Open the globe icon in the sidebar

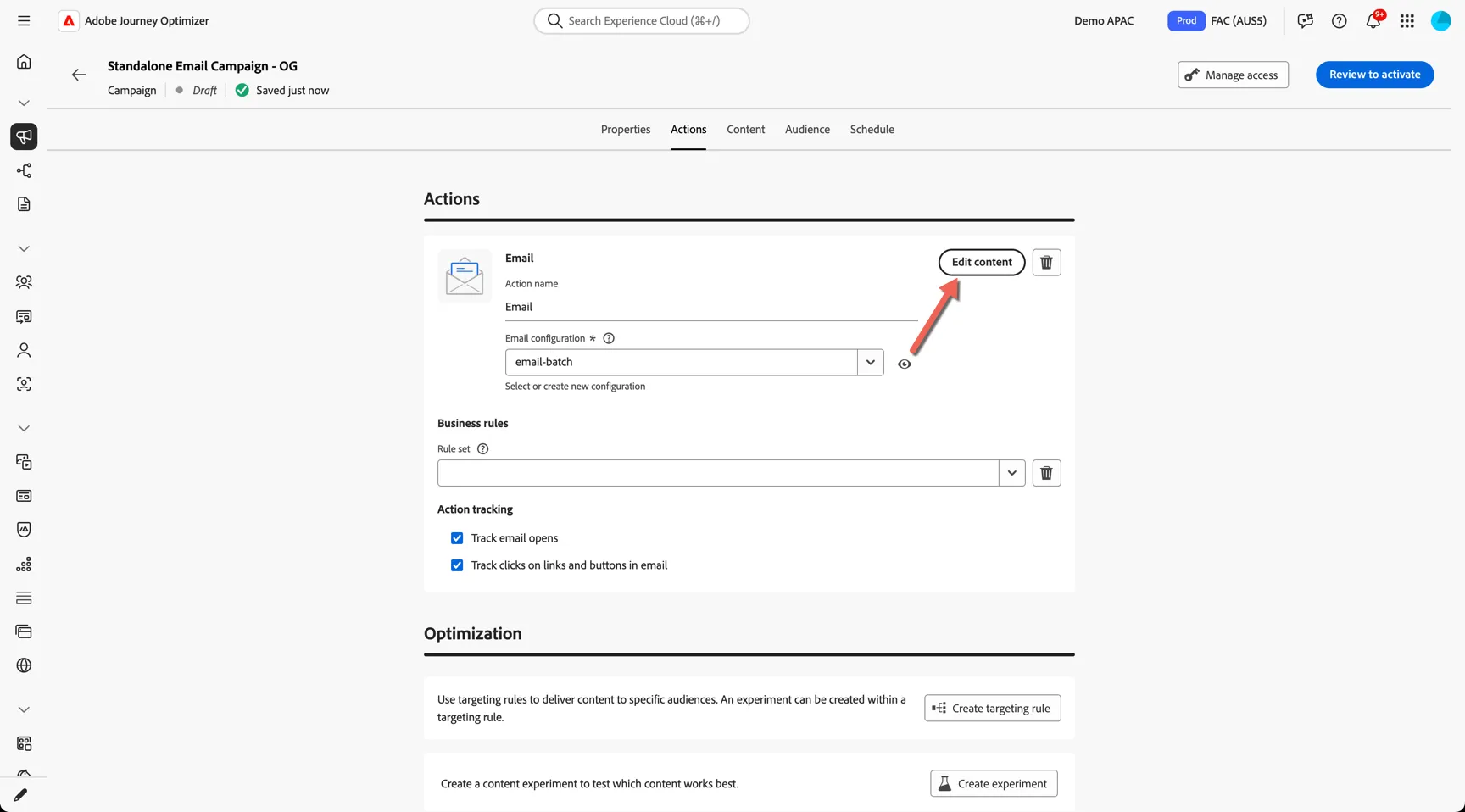click(x=24, y=665)
